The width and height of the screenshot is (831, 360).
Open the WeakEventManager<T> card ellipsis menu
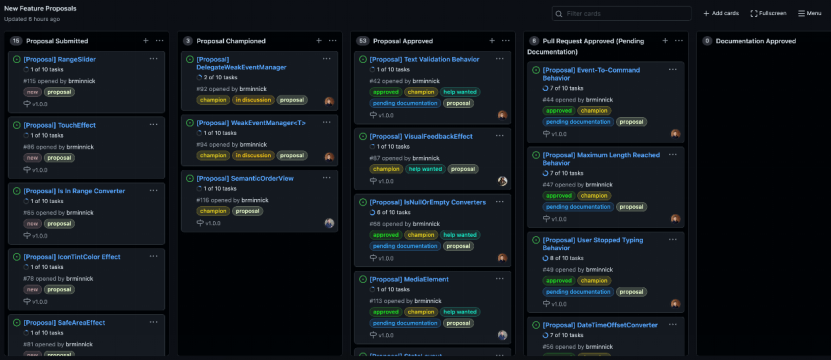(x=326, y=122)
